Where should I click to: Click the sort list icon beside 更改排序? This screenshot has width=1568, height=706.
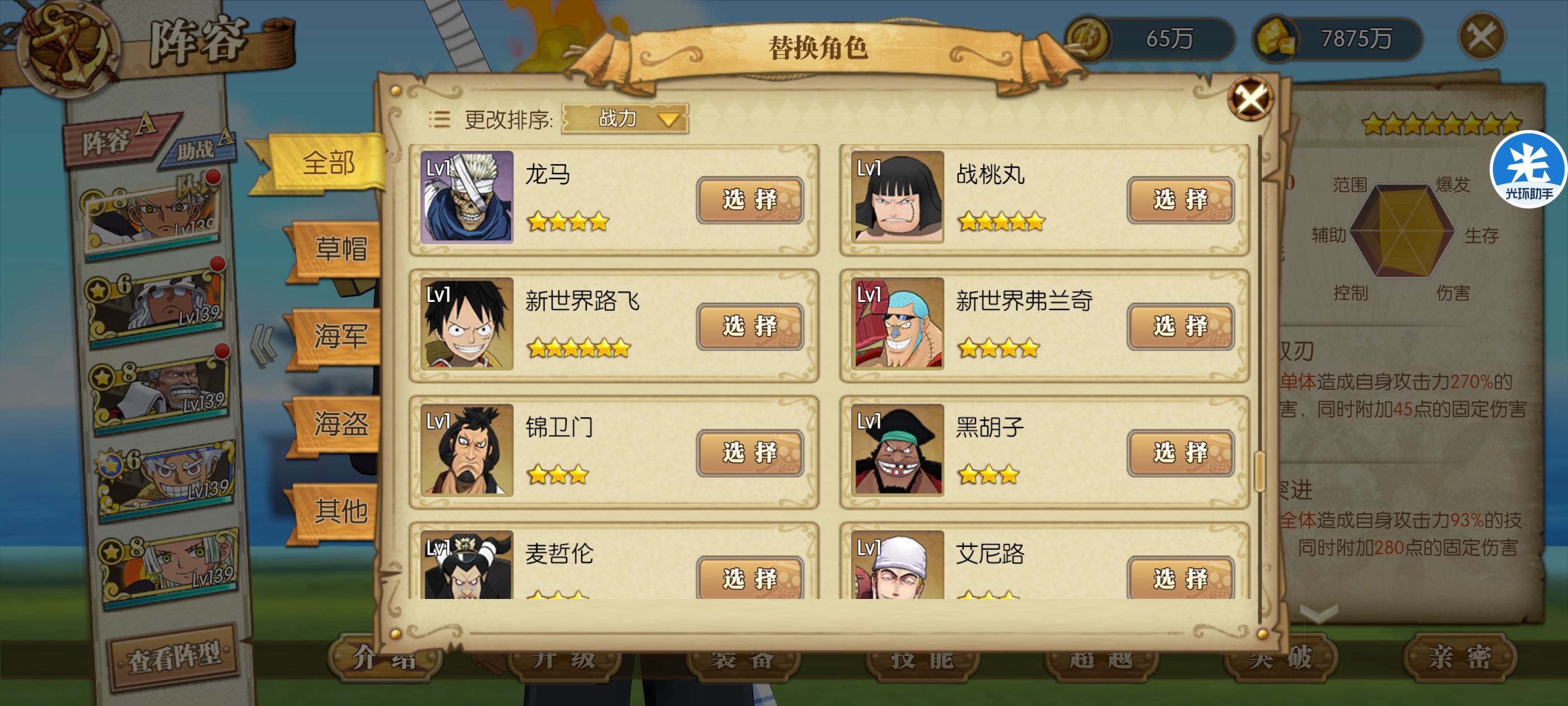pyautogui.click(x=439, y=119)
